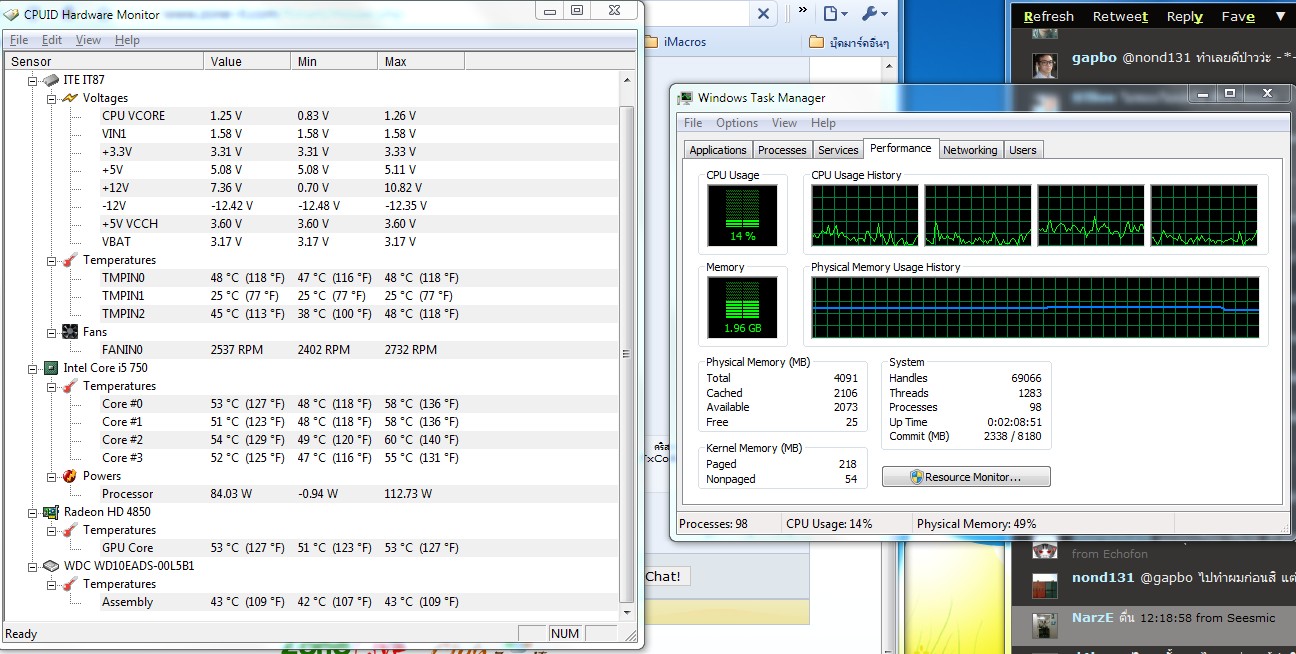
Task: Click the Max column header
Action: coord(421,61)
